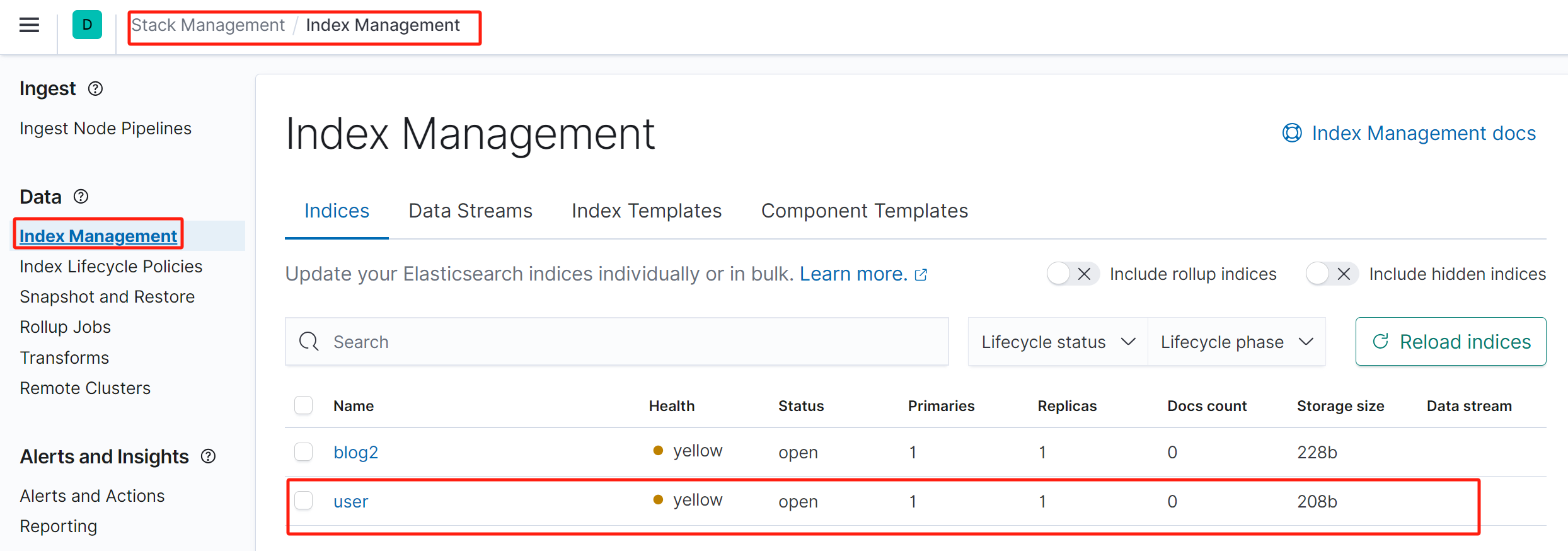Click the 208b storage size value
Image resolution: width=1568 pixels, height=551 pixels.
pyautogui.click(x=1317, y=501)
